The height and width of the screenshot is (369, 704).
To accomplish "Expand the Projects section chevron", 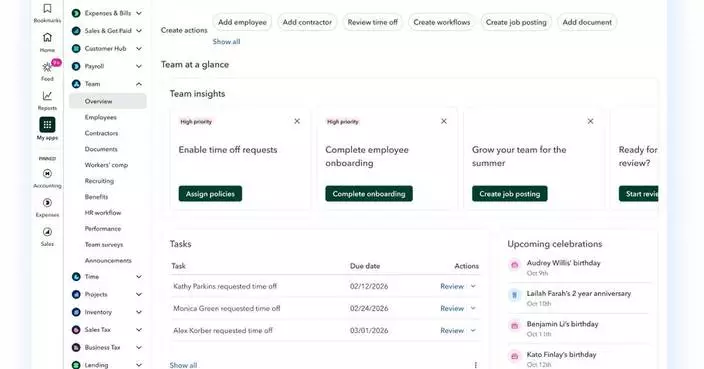I will pos(139,294).
